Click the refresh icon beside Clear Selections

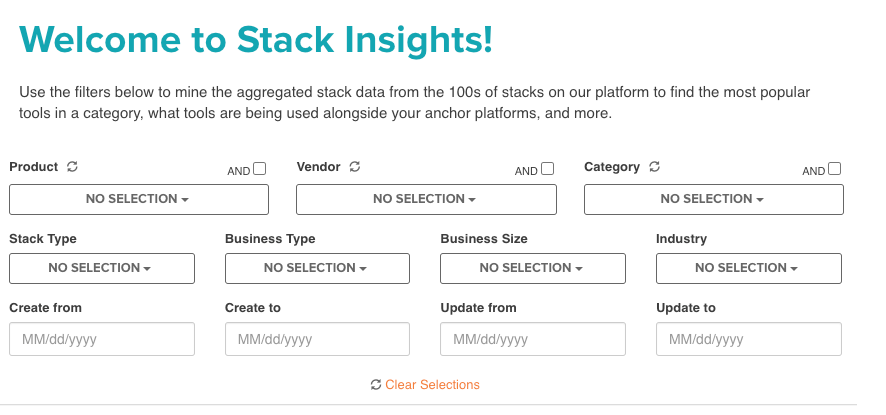376,384
